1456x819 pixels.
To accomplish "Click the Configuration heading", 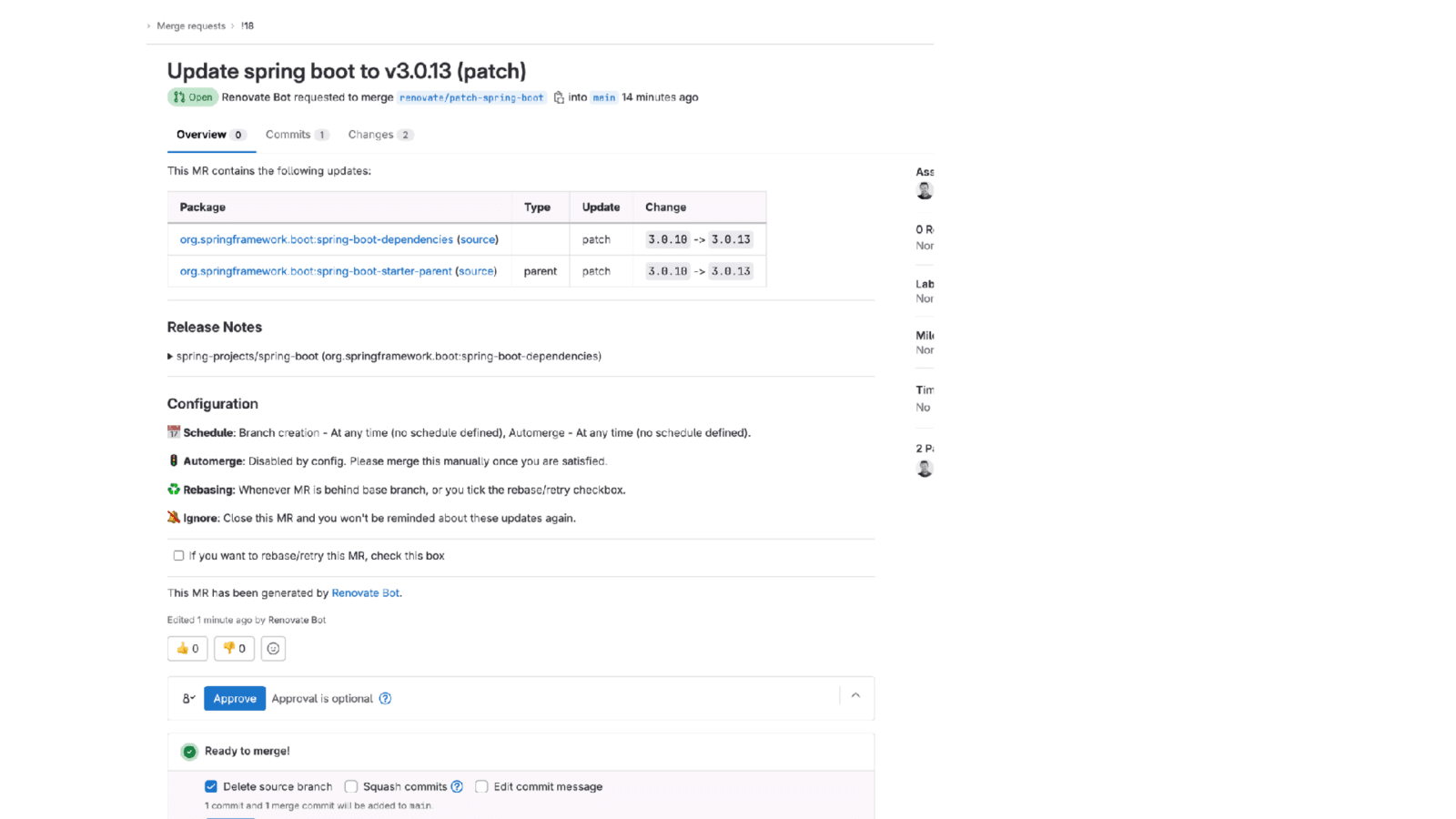I will coord(213,404).
